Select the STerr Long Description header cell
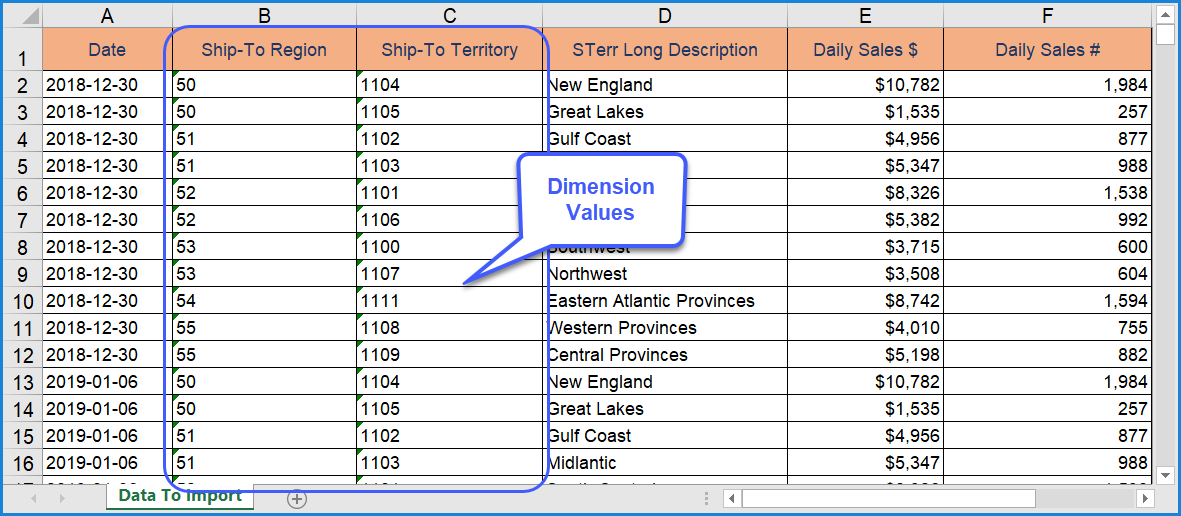The image size is (1181, 516). coord(665,50)
